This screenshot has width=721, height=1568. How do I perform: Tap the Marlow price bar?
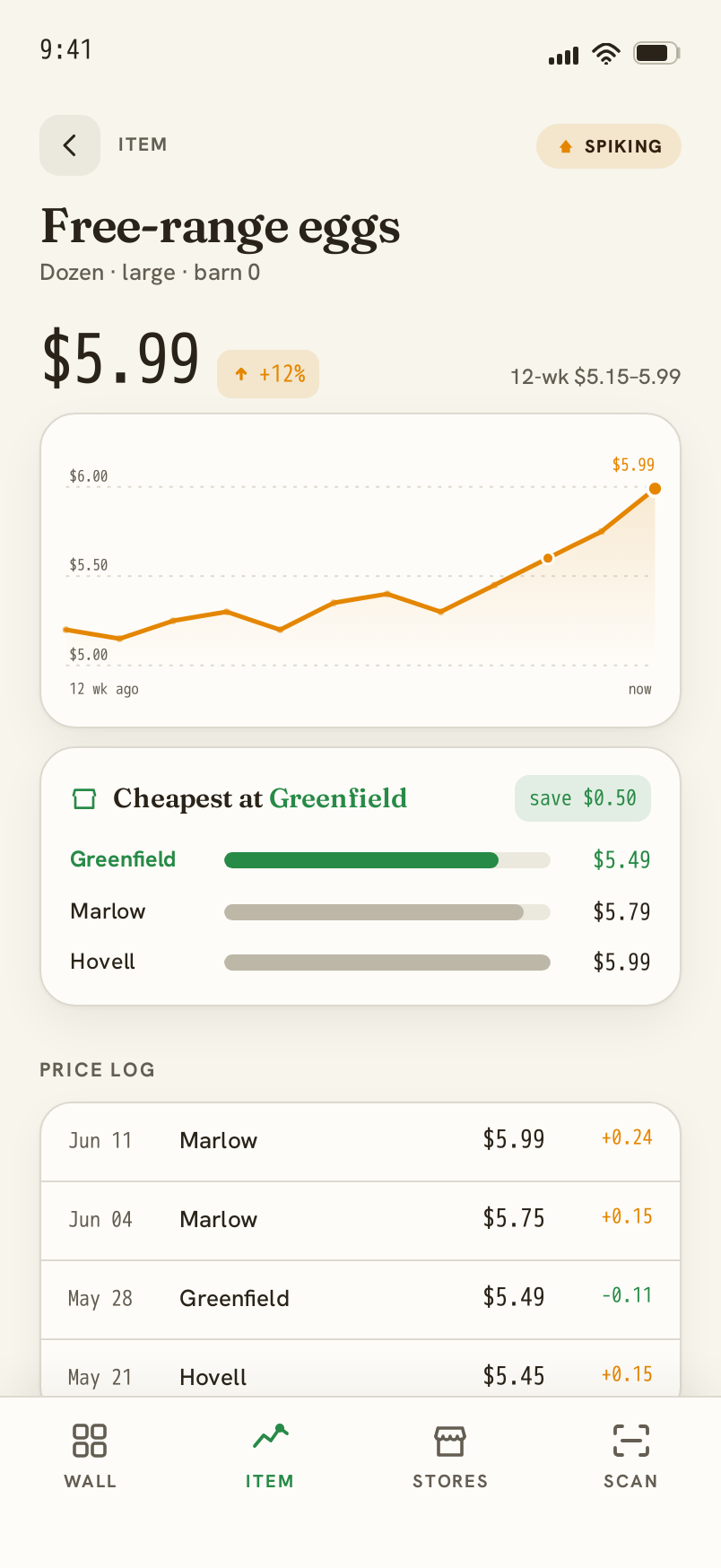[374, 912]
